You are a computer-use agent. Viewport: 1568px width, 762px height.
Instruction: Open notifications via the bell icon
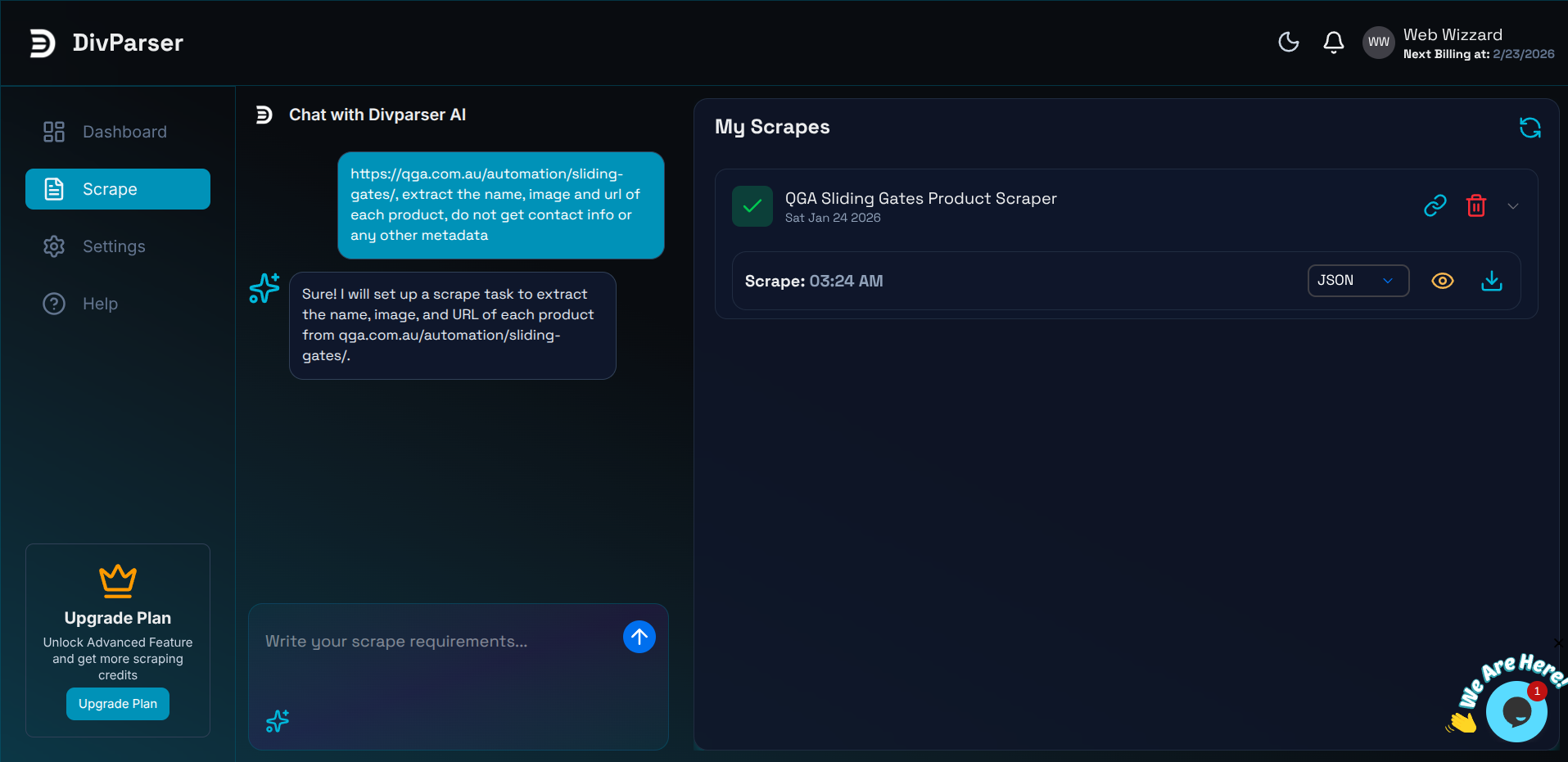1333,42
